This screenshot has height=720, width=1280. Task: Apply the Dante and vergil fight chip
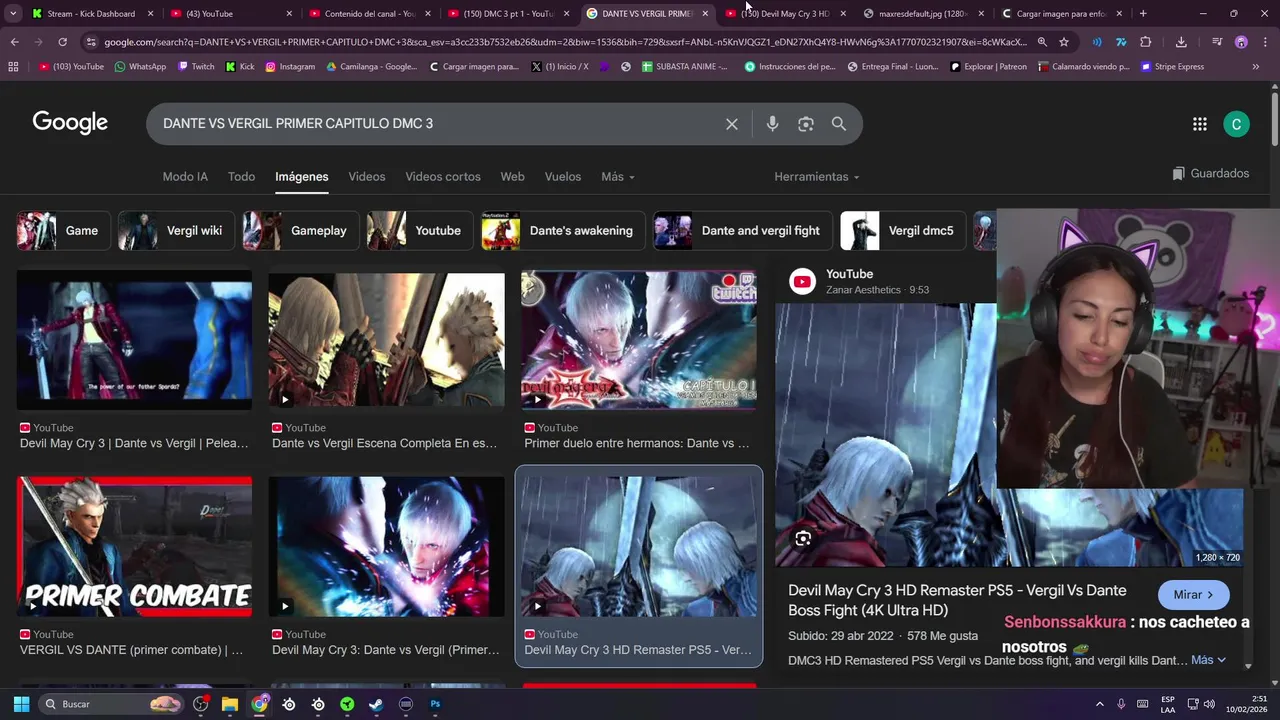pyautogui.click(x=743, y=231)
